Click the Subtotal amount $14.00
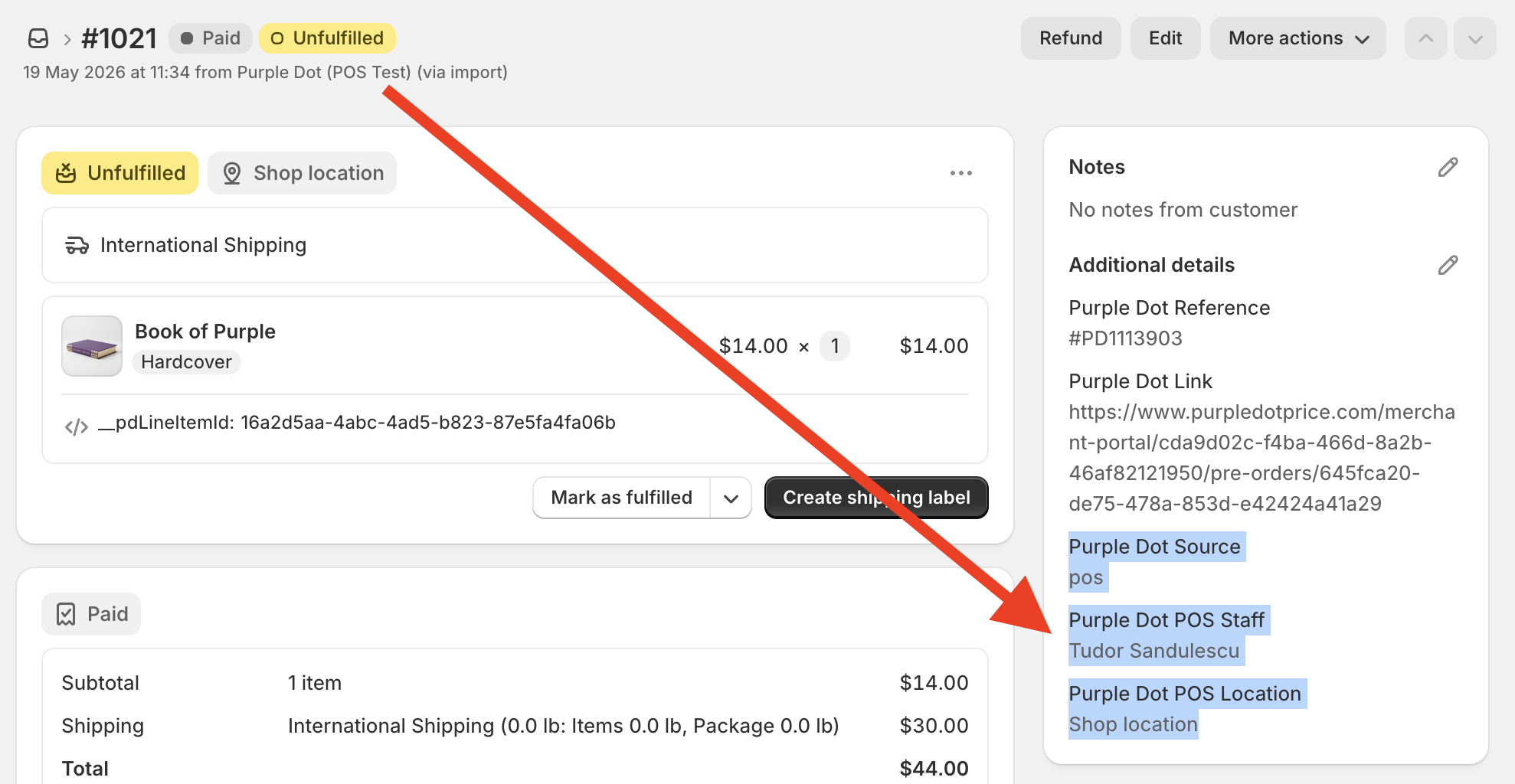Viewport: 1515px width, 784px height. [x=934, y=683]
